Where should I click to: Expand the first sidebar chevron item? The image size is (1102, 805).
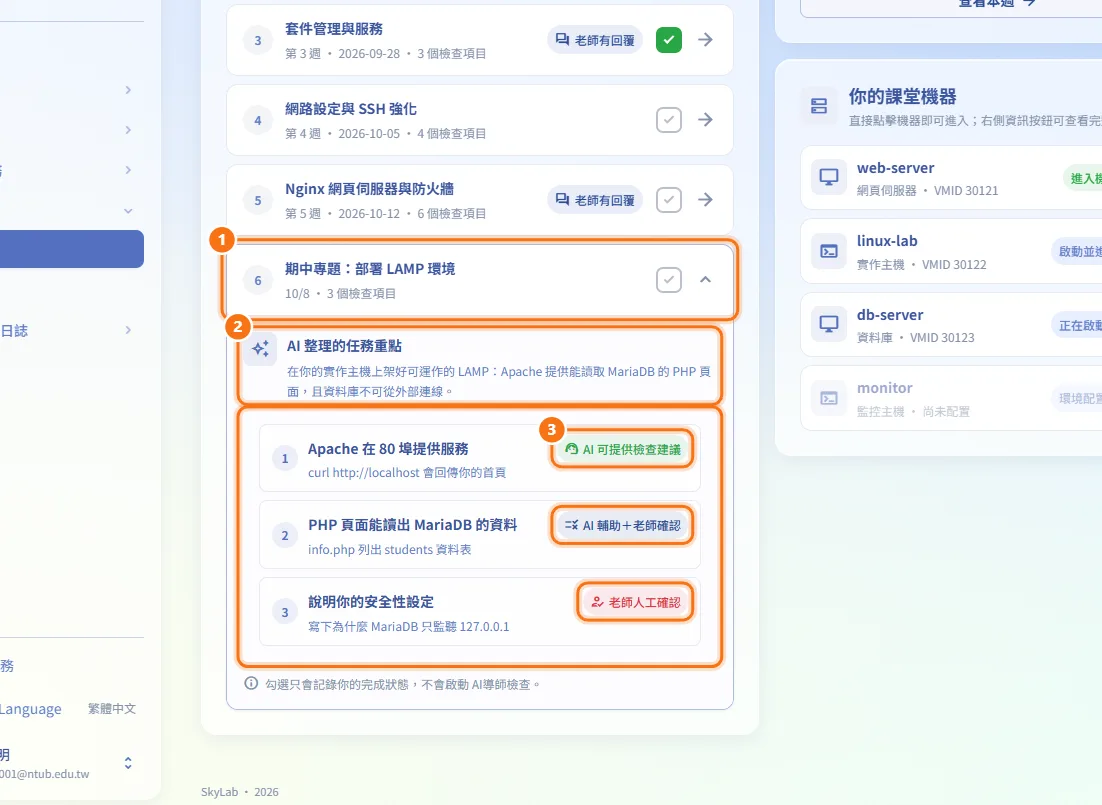[x=128, y=90]
